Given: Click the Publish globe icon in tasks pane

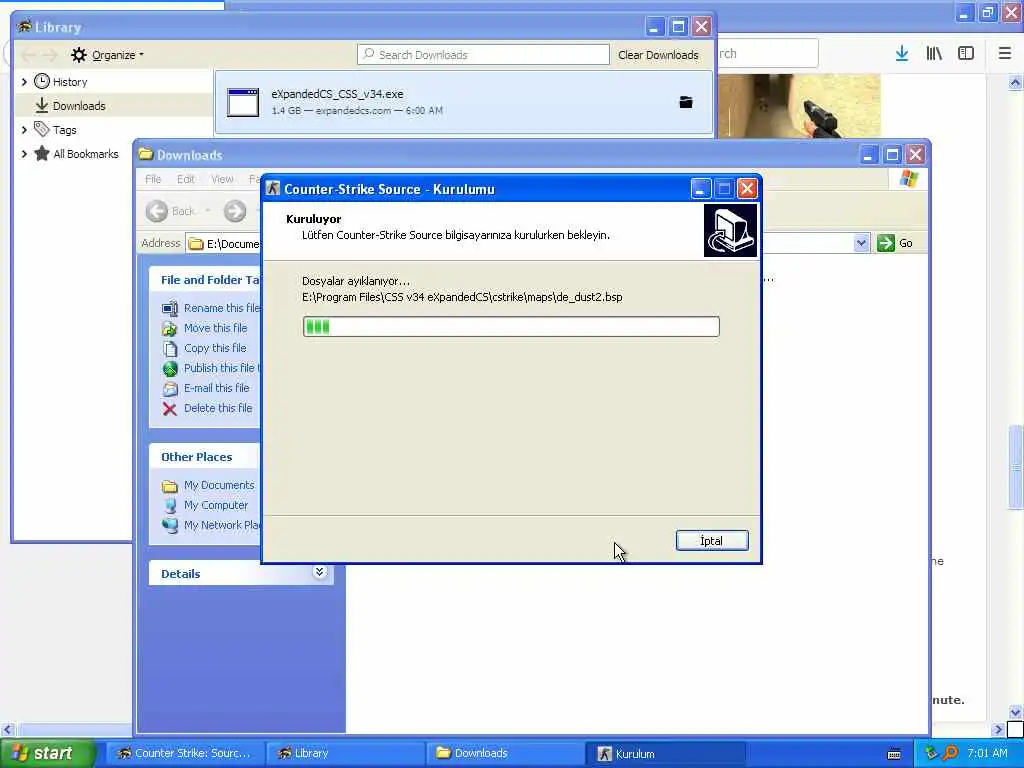Looking at the screenshot, I should pyautogui.click(x=170, y=369).
